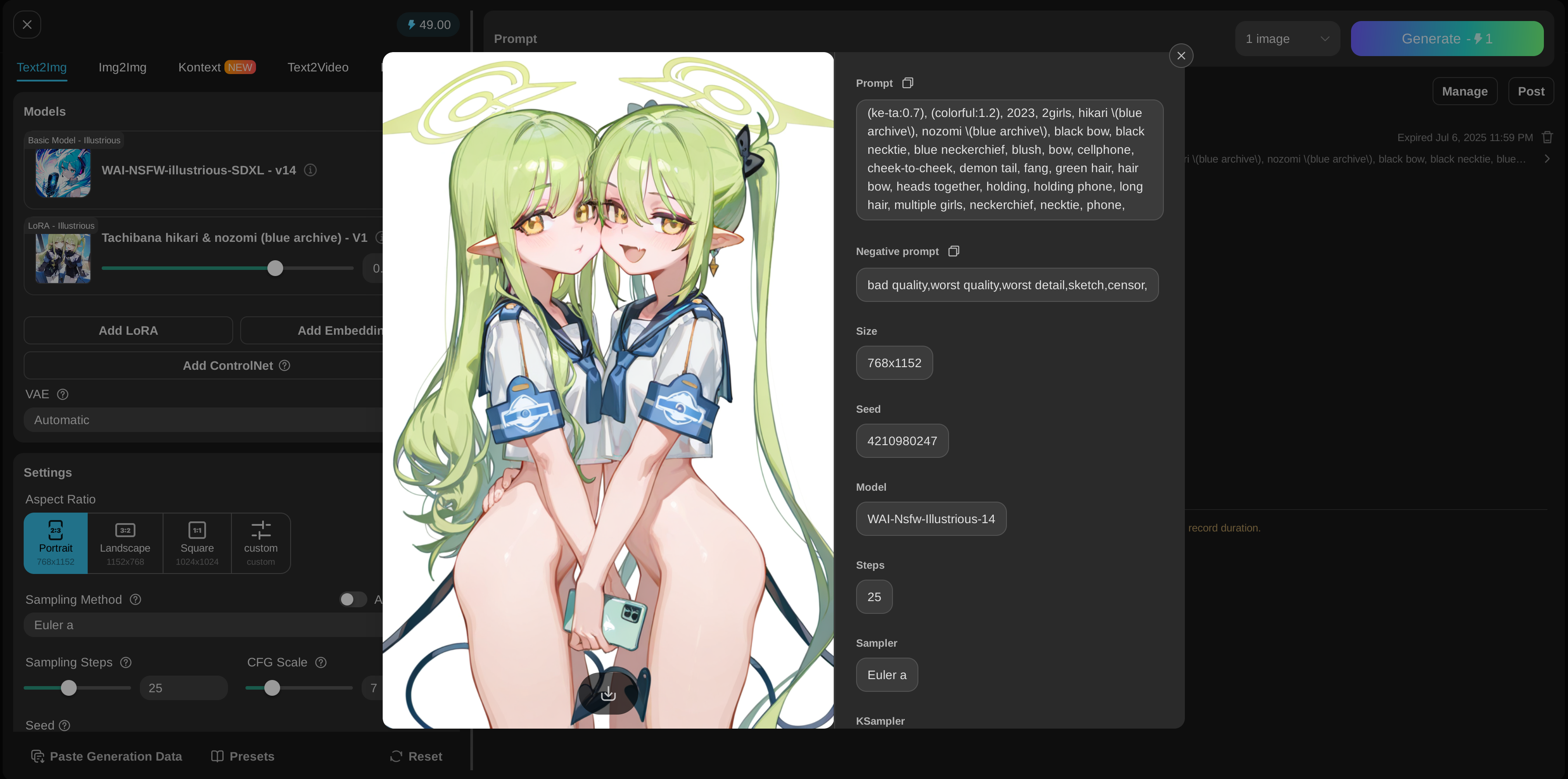The width and height of the screenshot is (1568, 779).
Task: Click the Expired Jul 6, 2025 timestamp
Action: 1465,138
